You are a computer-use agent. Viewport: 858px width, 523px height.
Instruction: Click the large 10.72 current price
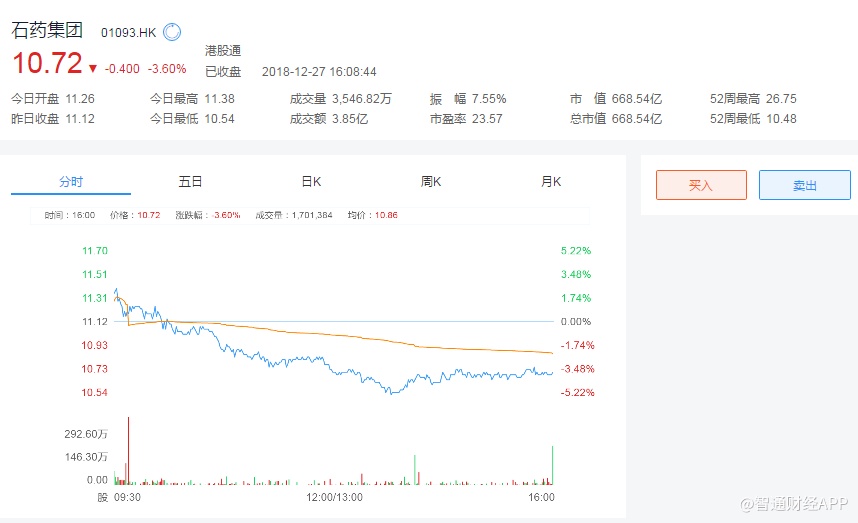47,64
